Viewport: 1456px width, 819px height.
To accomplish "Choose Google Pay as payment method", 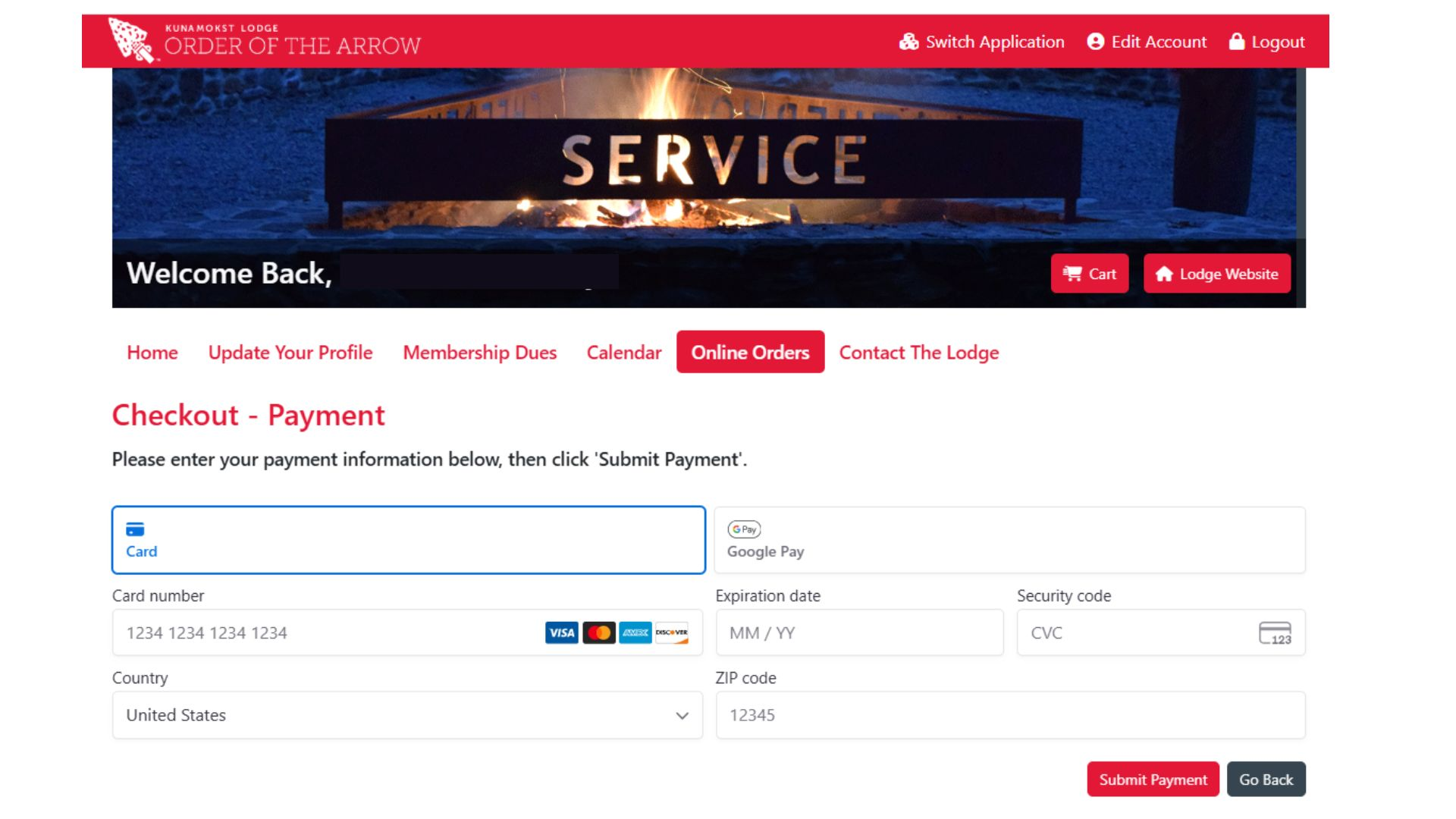I will (1009, 540).
